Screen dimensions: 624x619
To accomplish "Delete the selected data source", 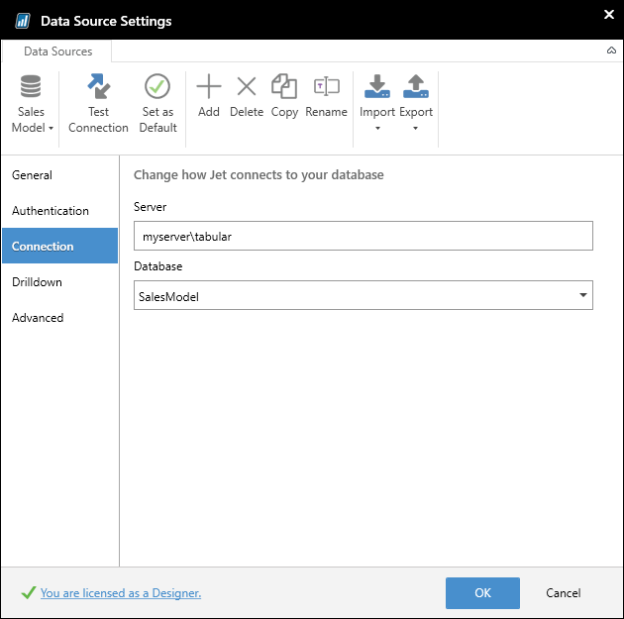I will (x=246, y=96).
